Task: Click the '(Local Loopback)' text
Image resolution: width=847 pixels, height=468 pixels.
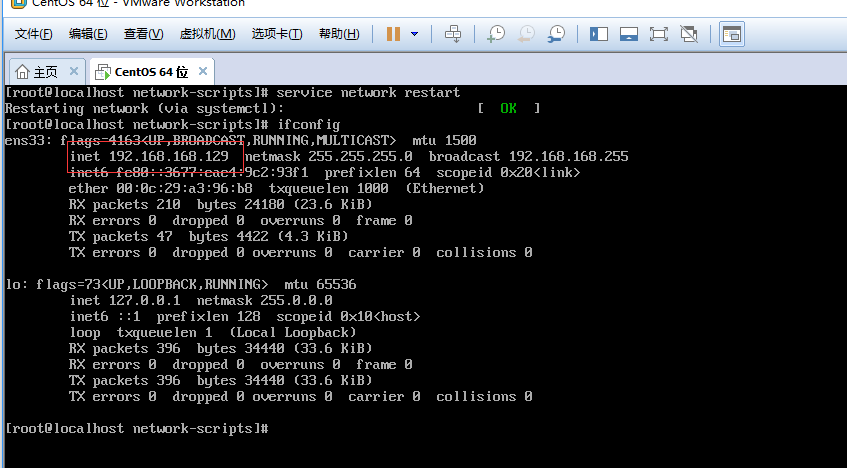Action: point(293,332)
